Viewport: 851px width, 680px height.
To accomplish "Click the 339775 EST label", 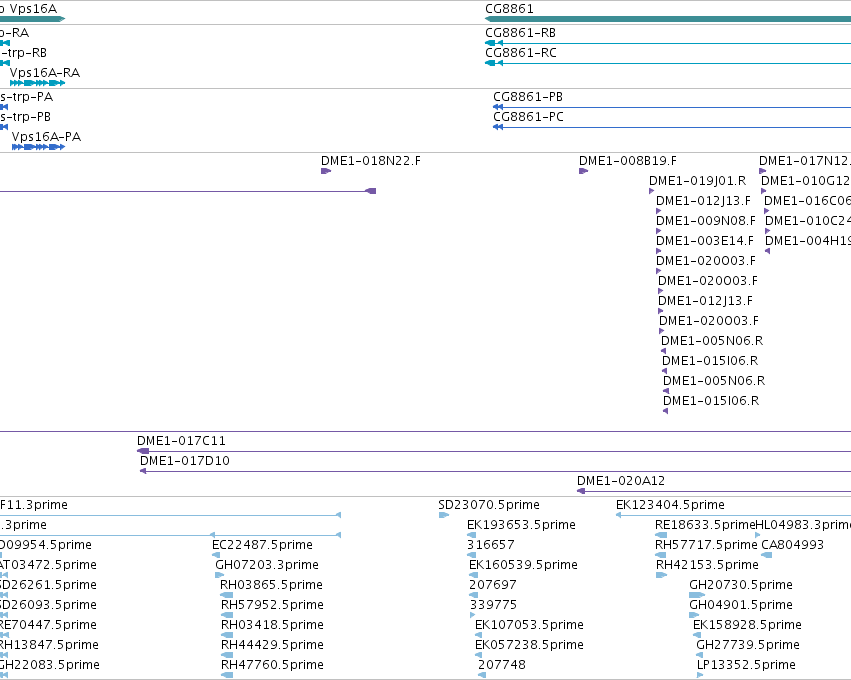I will pyautogui.click(x=493, y=605).
